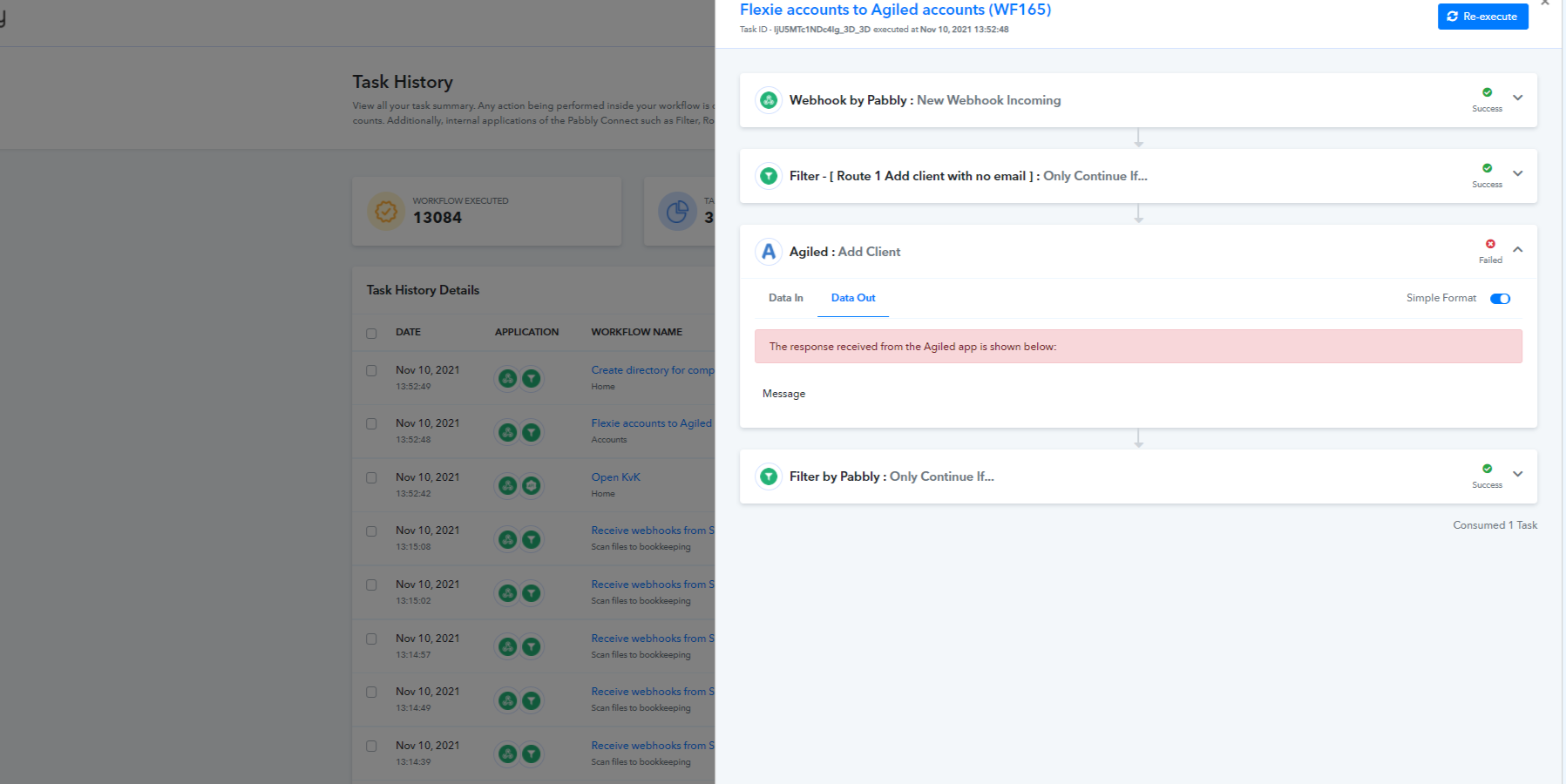The image size is (1566, 784).
Task: Click the DATE column header
Action: tap(408, 332)
